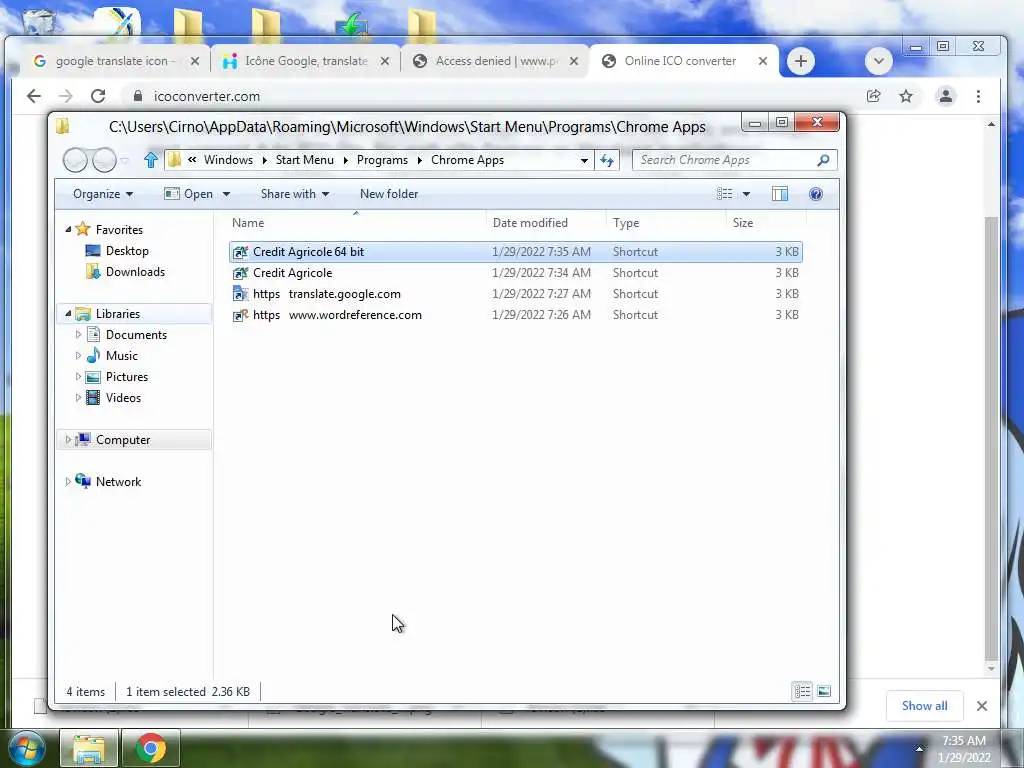
Task: Sort by the Size column header
Action: (x=766, y=223)
